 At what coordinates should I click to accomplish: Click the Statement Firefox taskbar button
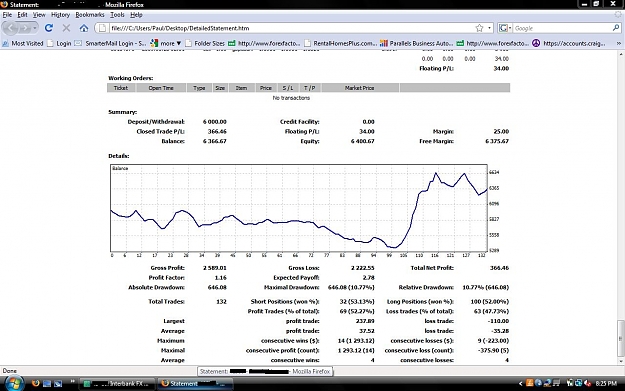pyautogui.click(x=195, y=383)
